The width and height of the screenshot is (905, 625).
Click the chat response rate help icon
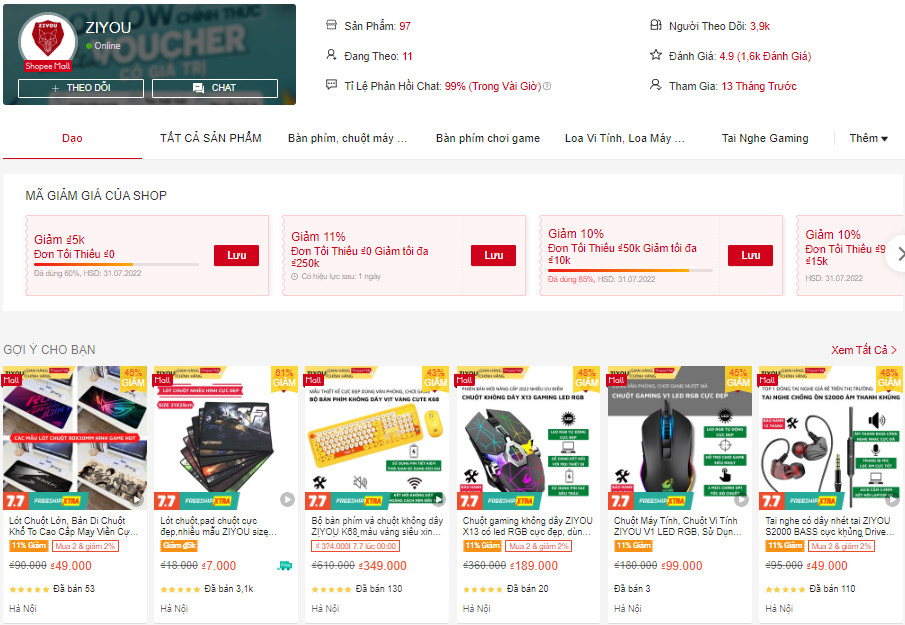point(547,86)
